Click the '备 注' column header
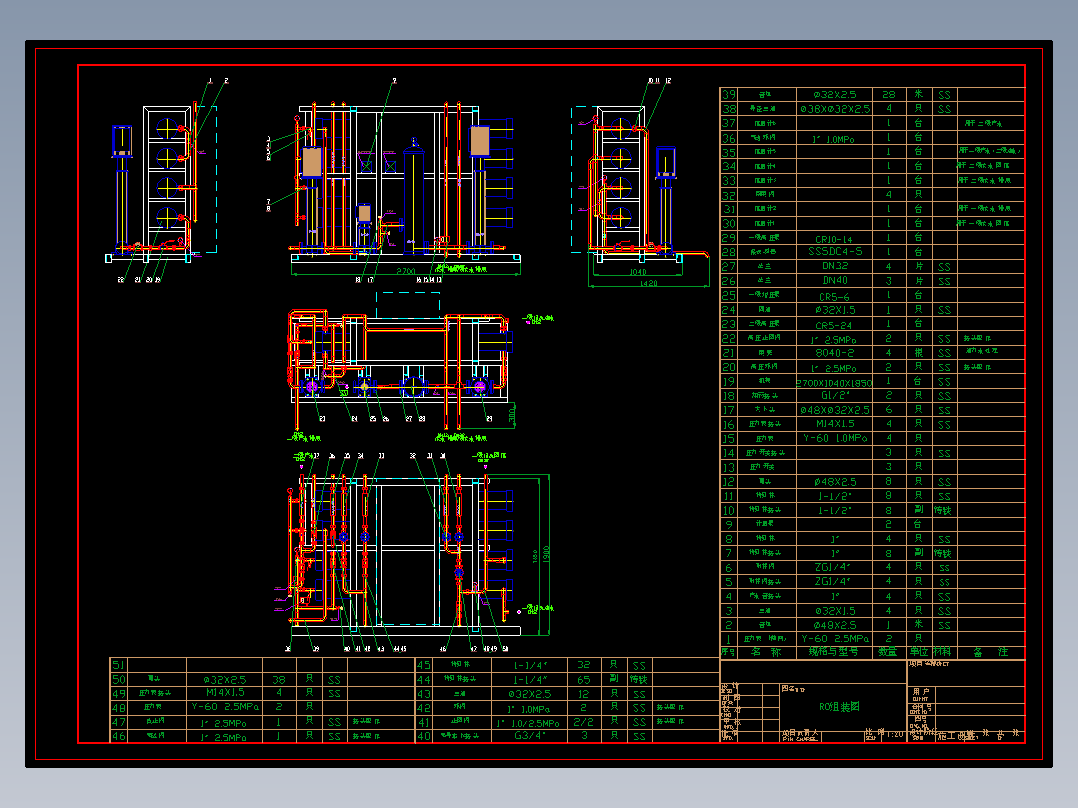 point(991,652)
